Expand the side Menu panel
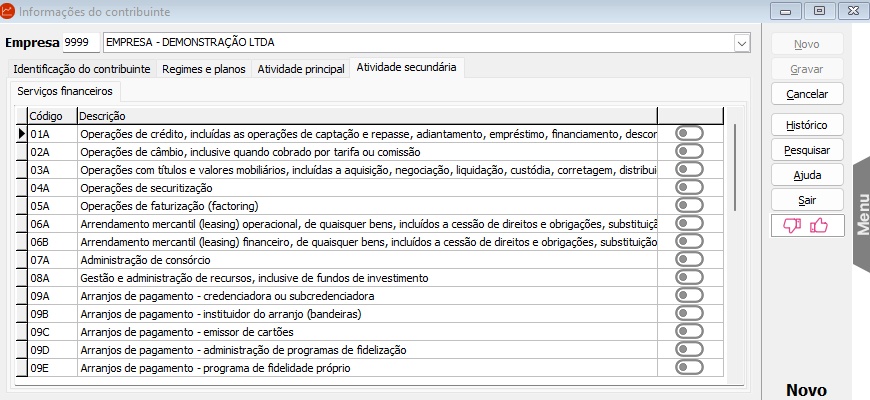The image size is (870, 400). point(862,215)
